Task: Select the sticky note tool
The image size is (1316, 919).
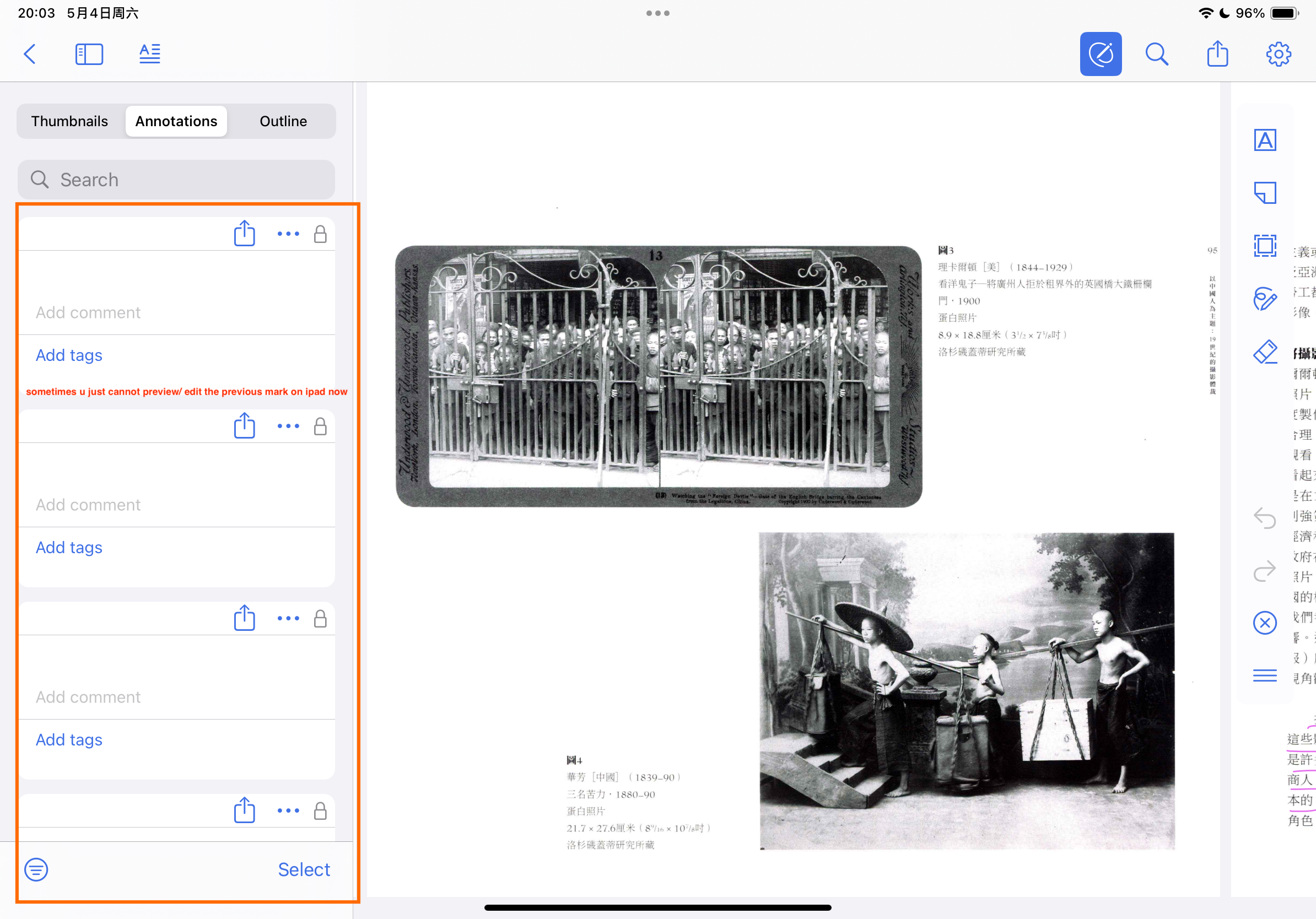Action: pos(1264,193)
